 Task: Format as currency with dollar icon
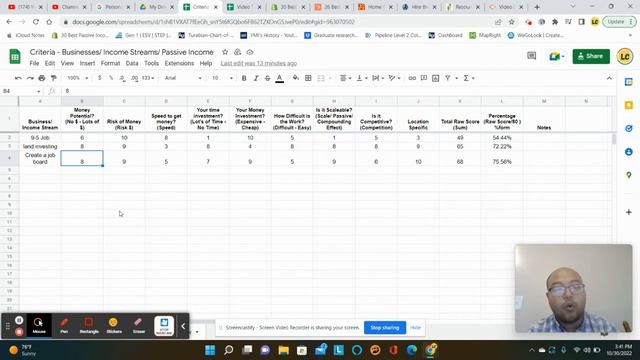(100, 78)
